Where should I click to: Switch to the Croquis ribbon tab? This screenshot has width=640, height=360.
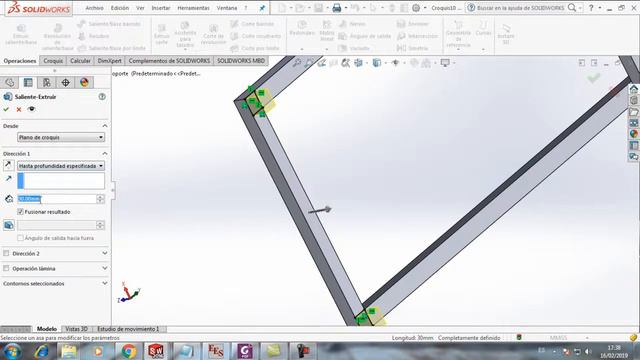(x=53, y=61)
